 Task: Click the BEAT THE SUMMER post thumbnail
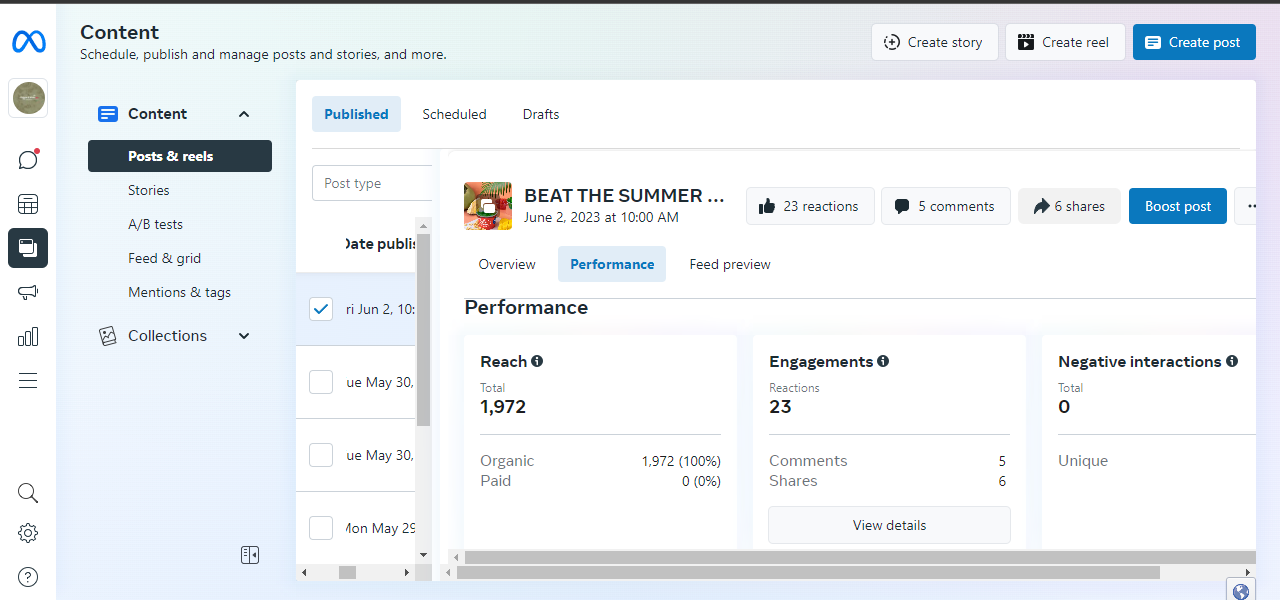coord(488,206)
